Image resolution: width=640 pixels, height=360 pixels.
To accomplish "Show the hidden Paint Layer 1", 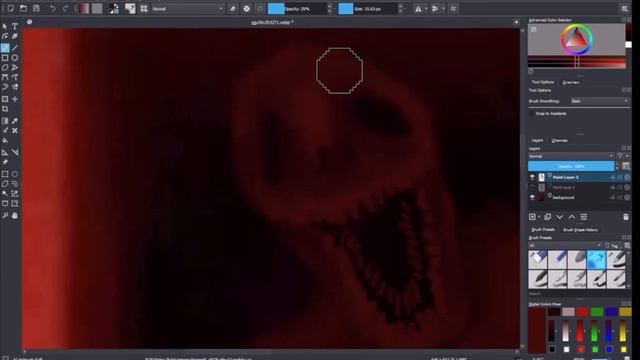I will 532,187.
